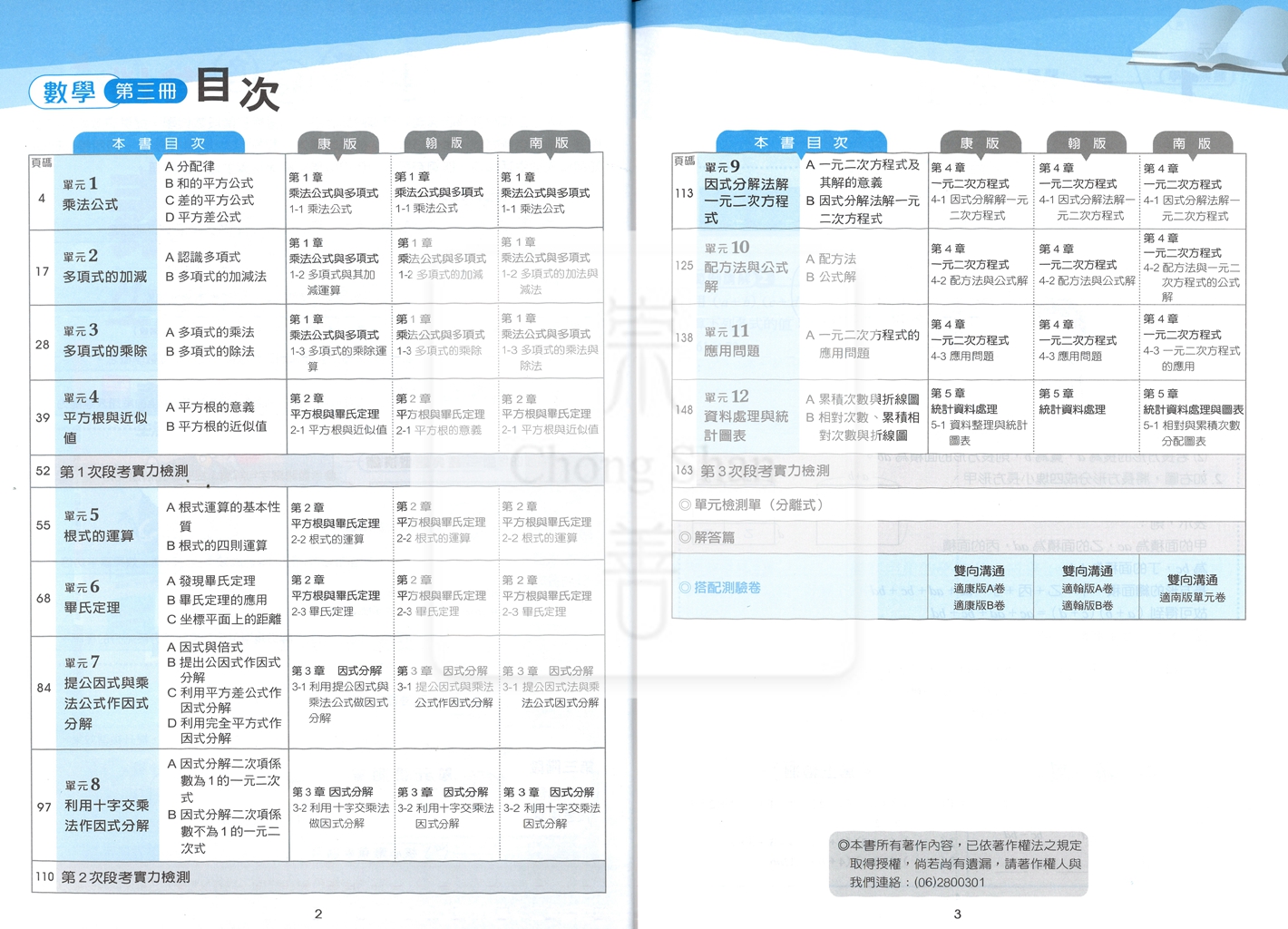Click 康版 cell 2-3 畢氏定理
The width and height of the screenshot is (1288, 929).
pos(322,611)
